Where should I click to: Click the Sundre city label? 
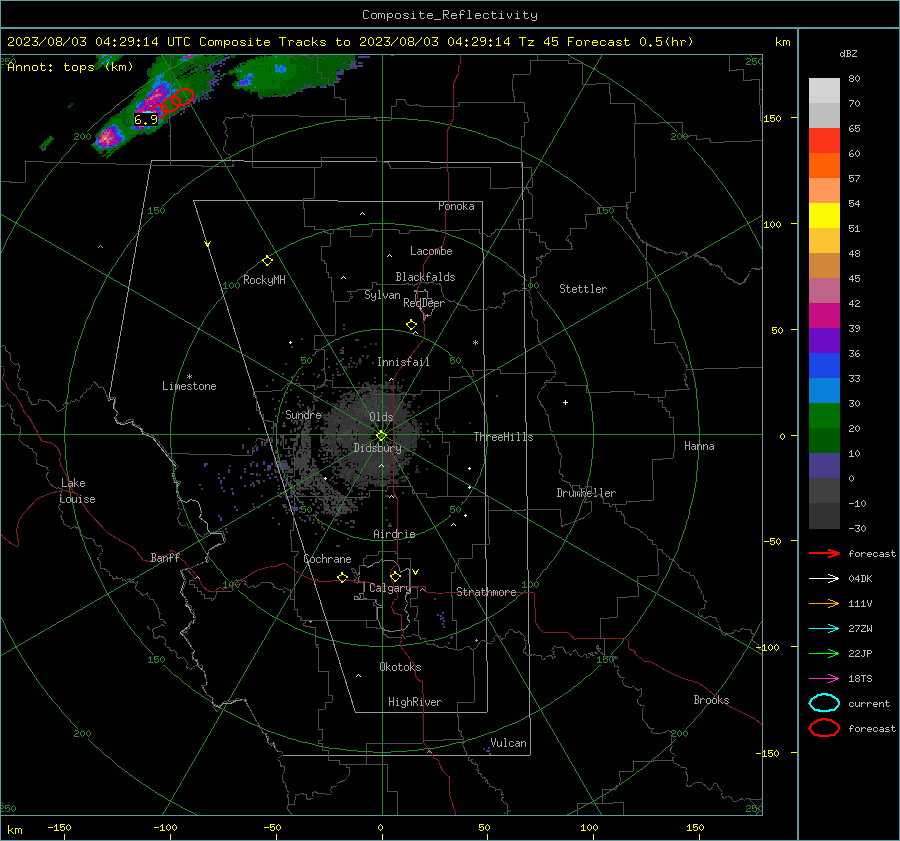click(303, 414)
